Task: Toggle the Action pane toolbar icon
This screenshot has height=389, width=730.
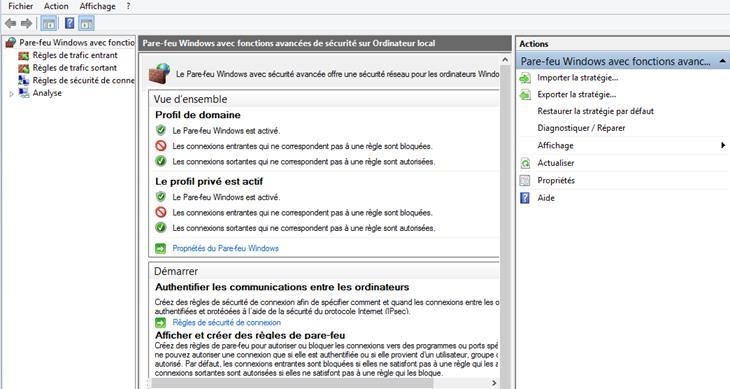Action: (87, 23)
